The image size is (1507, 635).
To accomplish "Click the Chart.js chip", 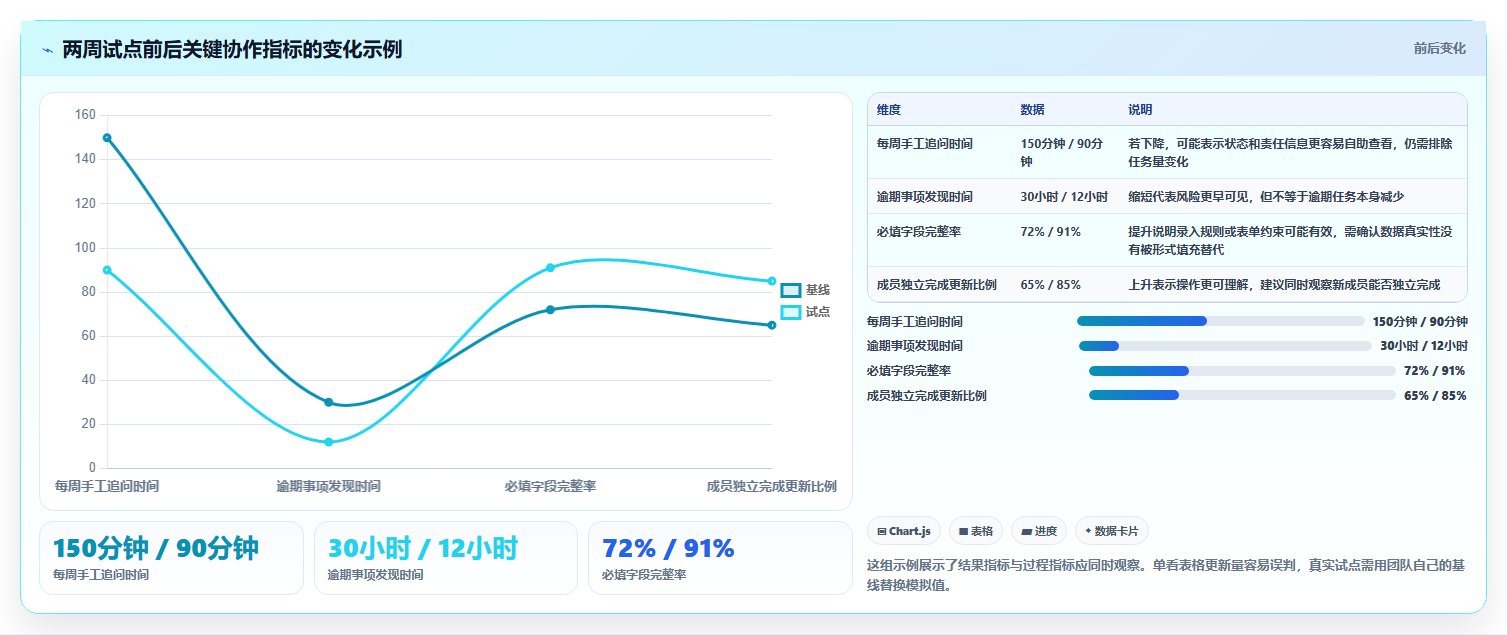I will tap(904, 531).
